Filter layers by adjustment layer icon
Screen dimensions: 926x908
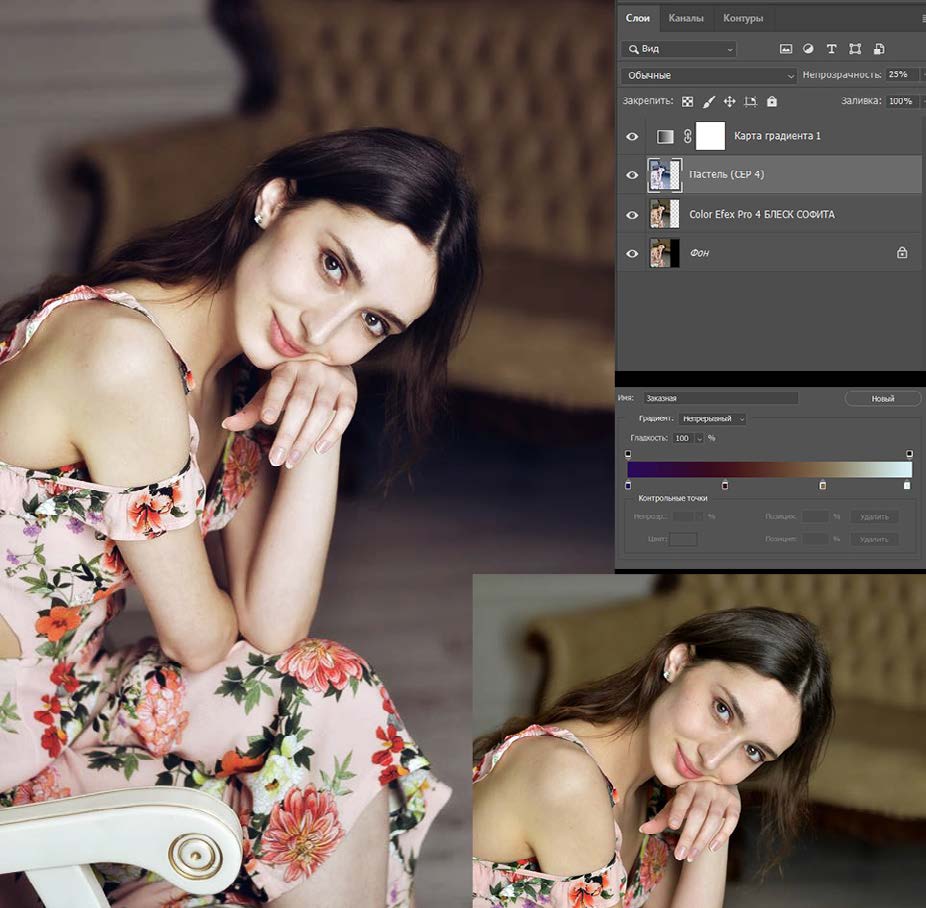[808, 49]
